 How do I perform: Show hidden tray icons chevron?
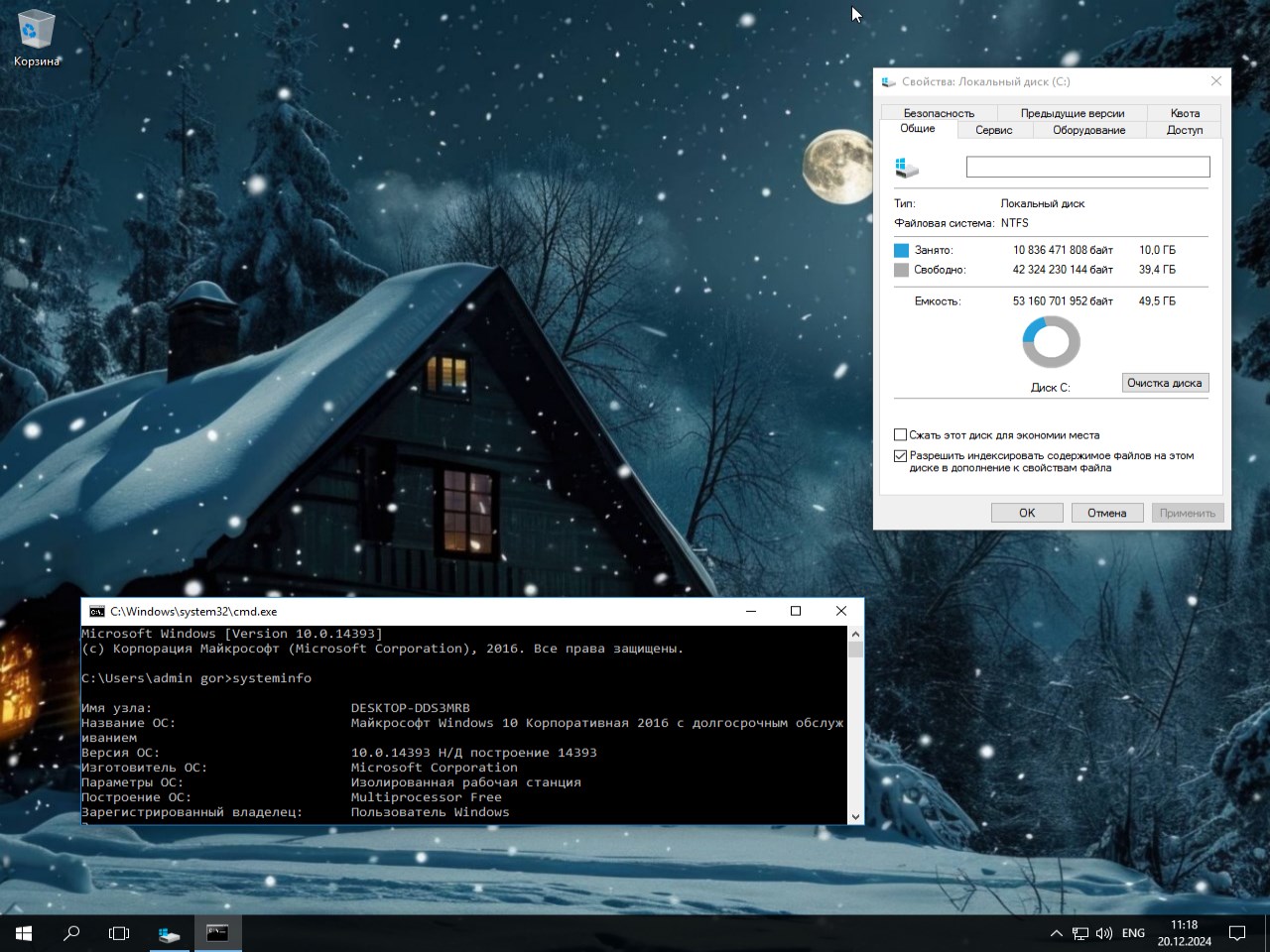click(x=1056, y=933)
